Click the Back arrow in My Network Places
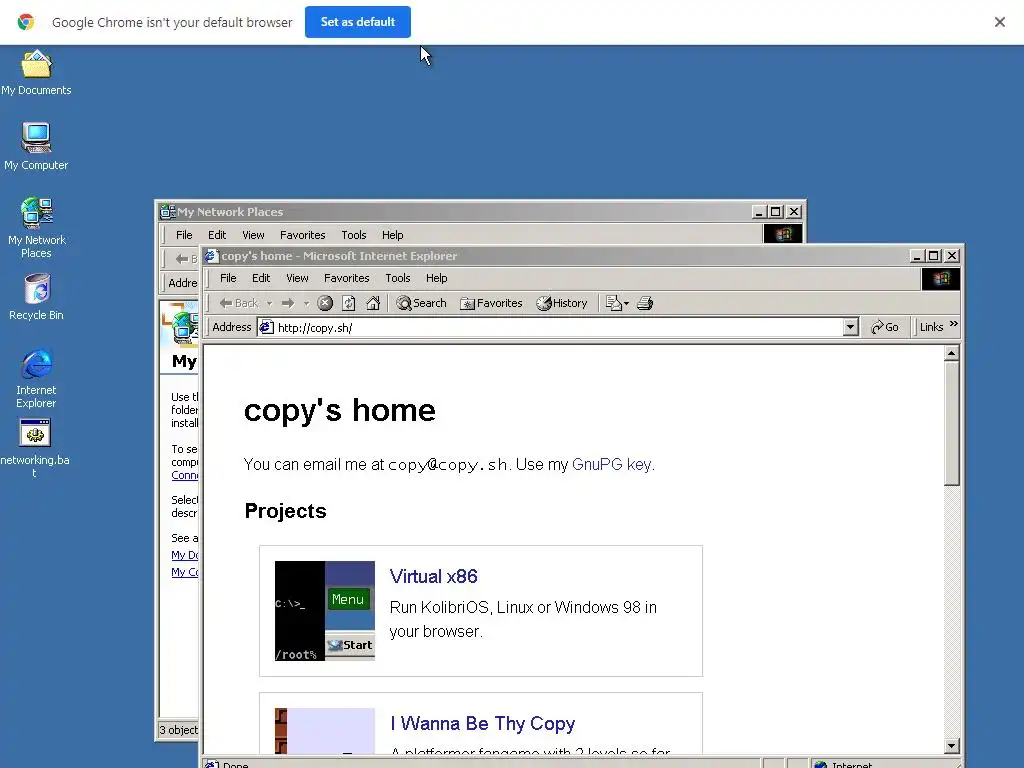The height and width of the screenshot is (768, 1024). tap(182, 259)
